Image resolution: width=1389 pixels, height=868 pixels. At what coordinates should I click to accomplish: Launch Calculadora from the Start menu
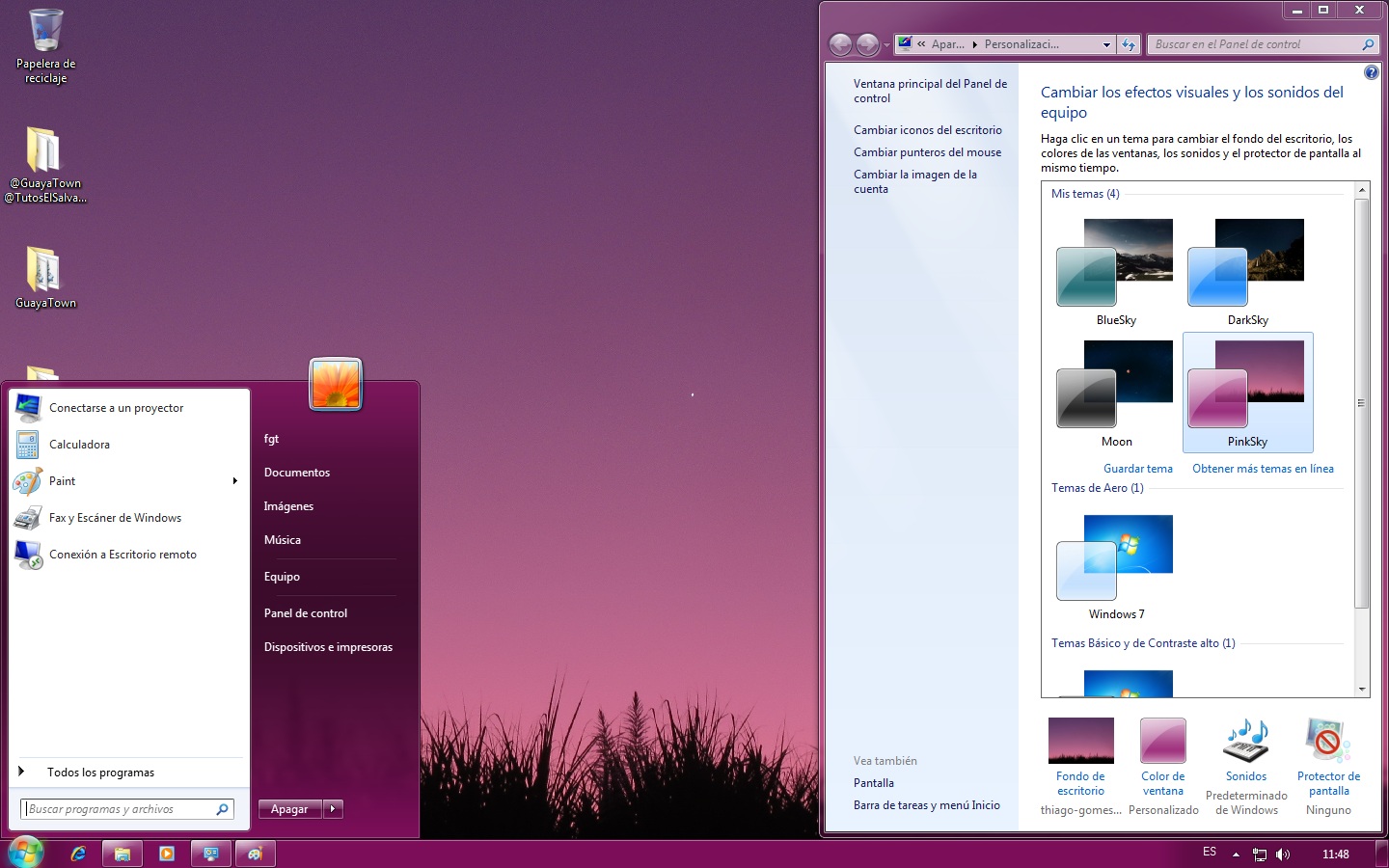coord(129,445)
